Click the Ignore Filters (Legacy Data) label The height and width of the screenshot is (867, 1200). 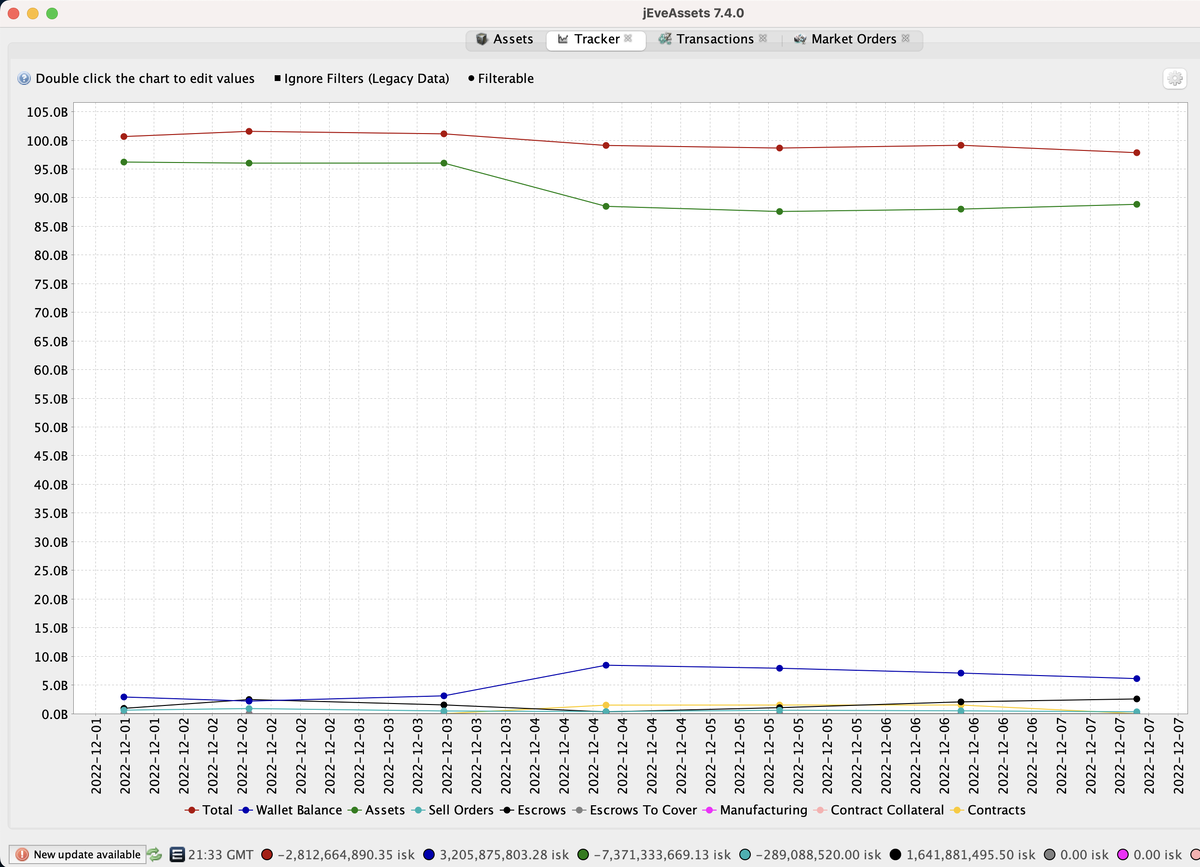tap(366, 79)
